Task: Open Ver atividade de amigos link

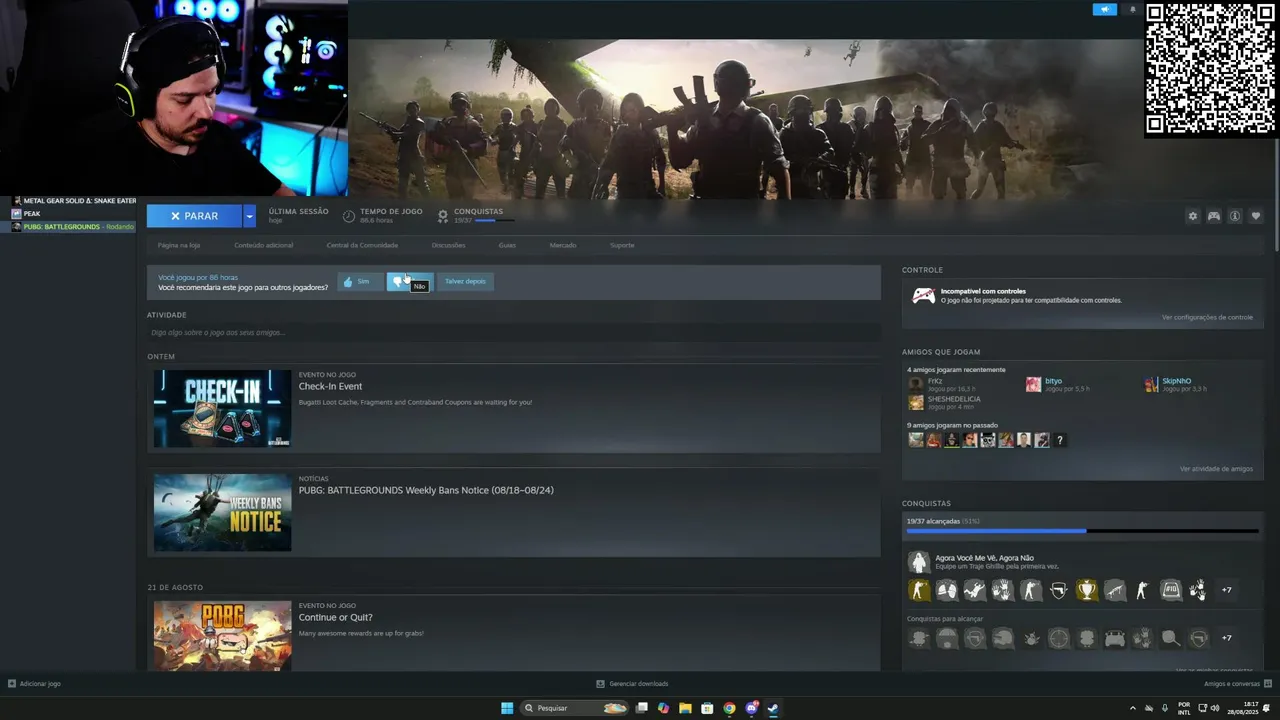Action: click(1216, 469)
